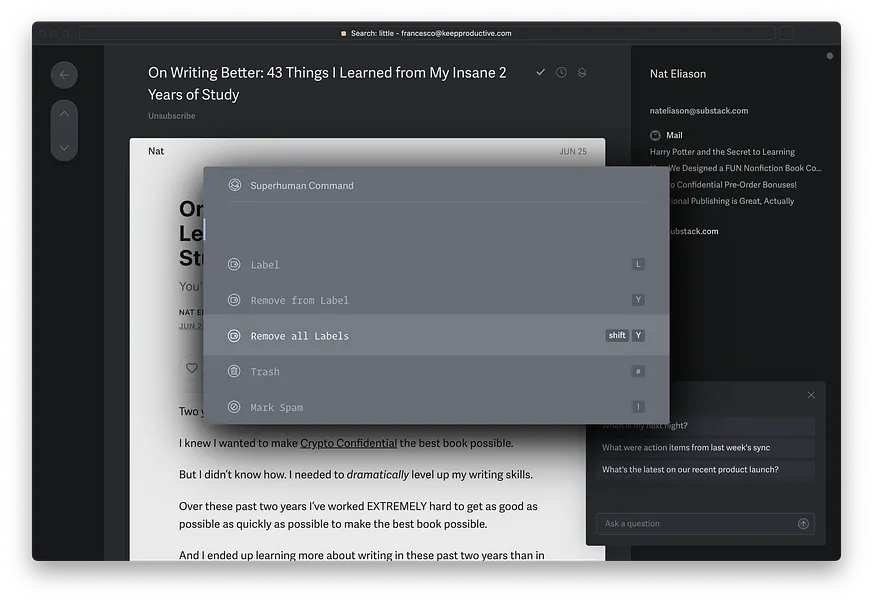The width and height of the screenshot is (873, 603).
Task: Click the window title search bar
Action: pyautogui.click(x=426, y=33)
